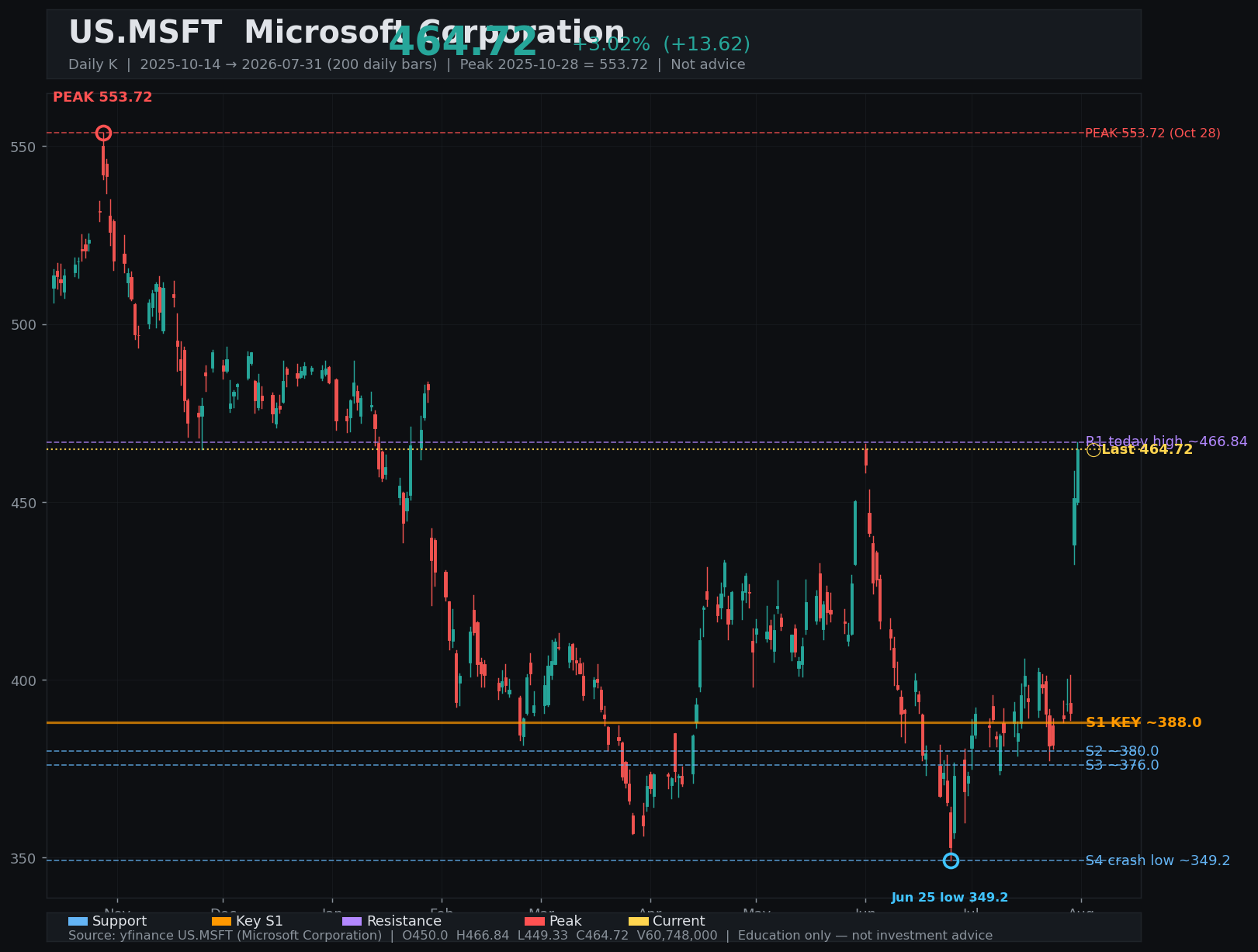Image resolution: width=1258 pixels, height=952 pixels.
Task: Click the 'Jun 25 low 349.2' annotation
Action: pos(950,898)
